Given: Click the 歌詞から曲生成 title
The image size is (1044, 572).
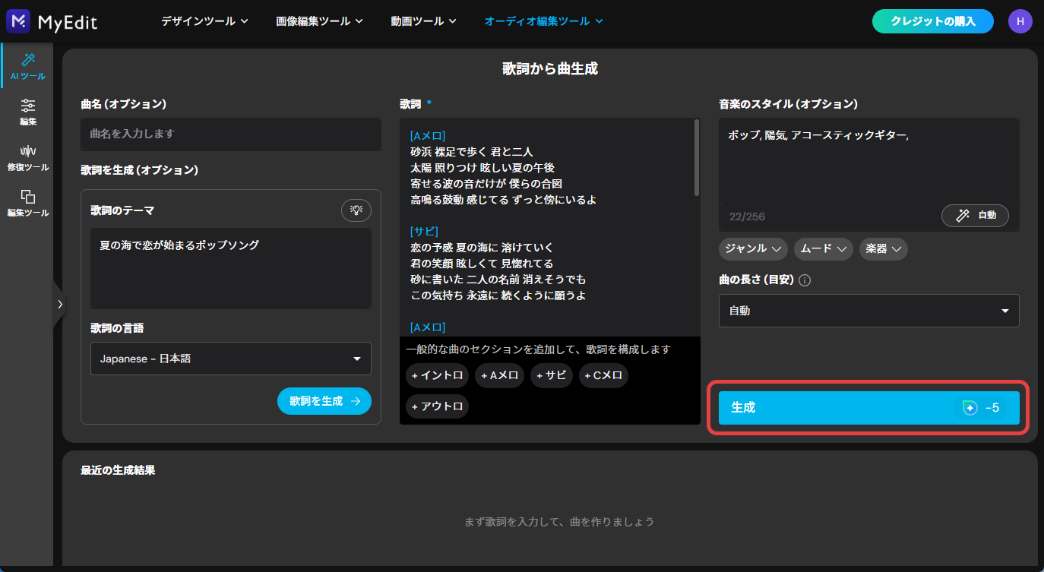Looking at the screenshot, I should [550, 69].
